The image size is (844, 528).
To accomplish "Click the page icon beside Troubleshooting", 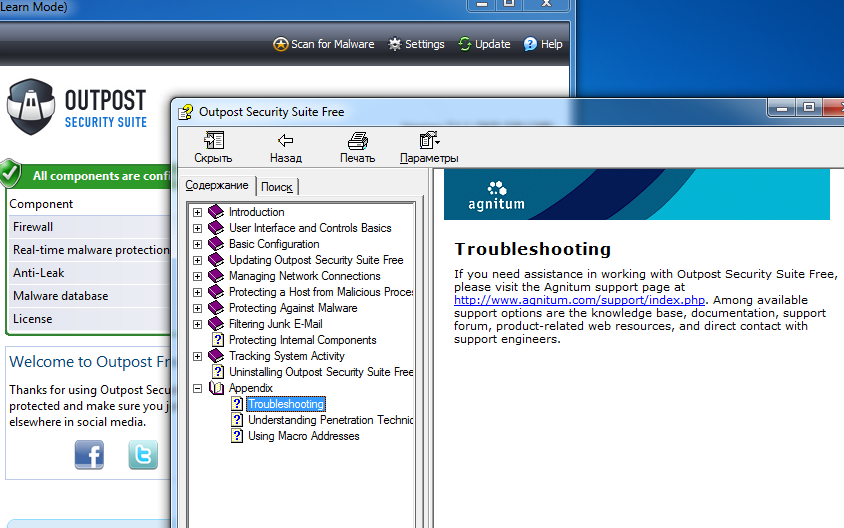I will point(237,404).
